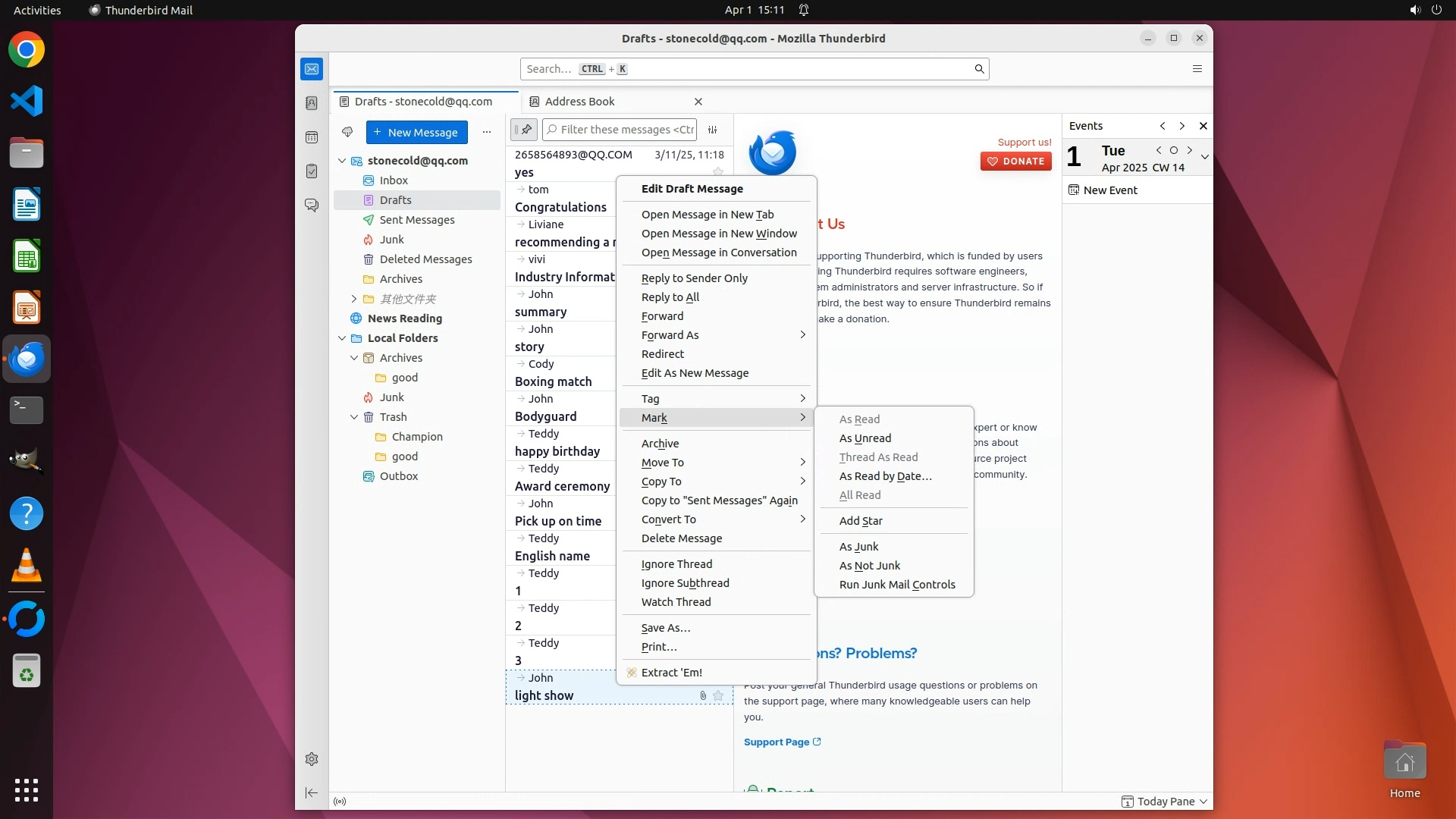Open the app hamburger menu
Viewport: 1456px width, 819px height.
click(x=1197, y=69)
